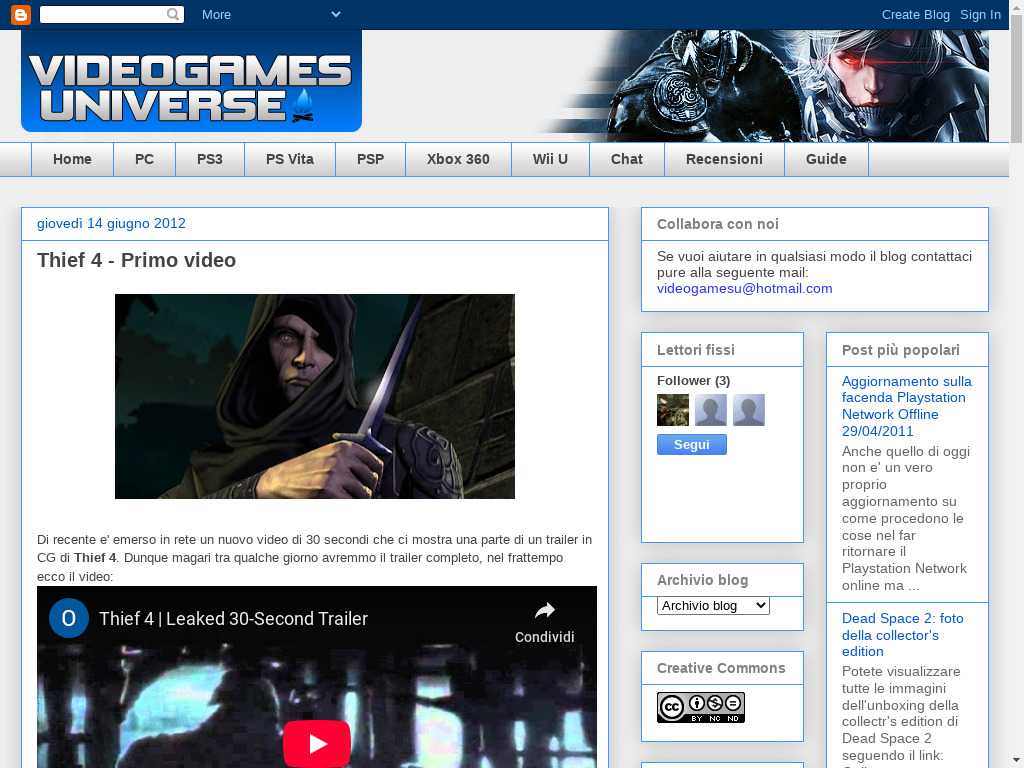
Task: Expand the Archivio blog dropdown
Action: (713, 605)
